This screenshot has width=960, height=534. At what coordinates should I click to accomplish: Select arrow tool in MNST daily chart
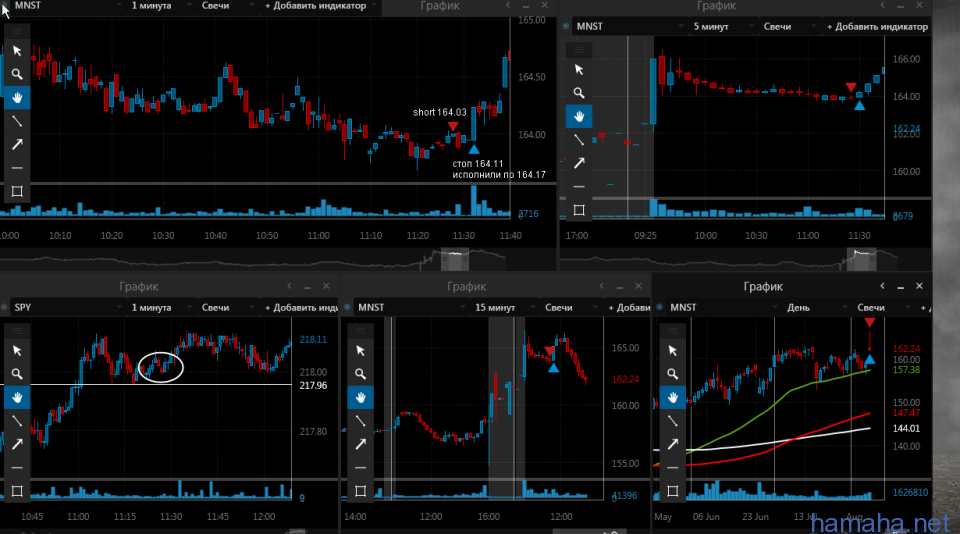coord(672,444)
